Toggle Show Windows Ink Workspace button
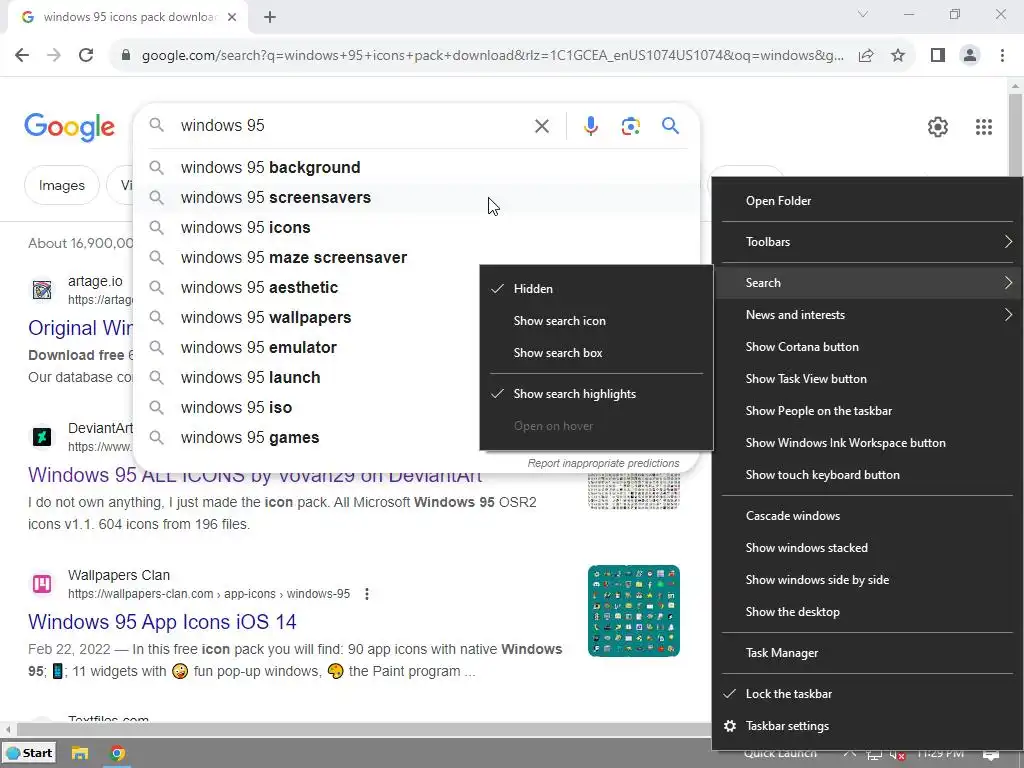 (867, 443)
